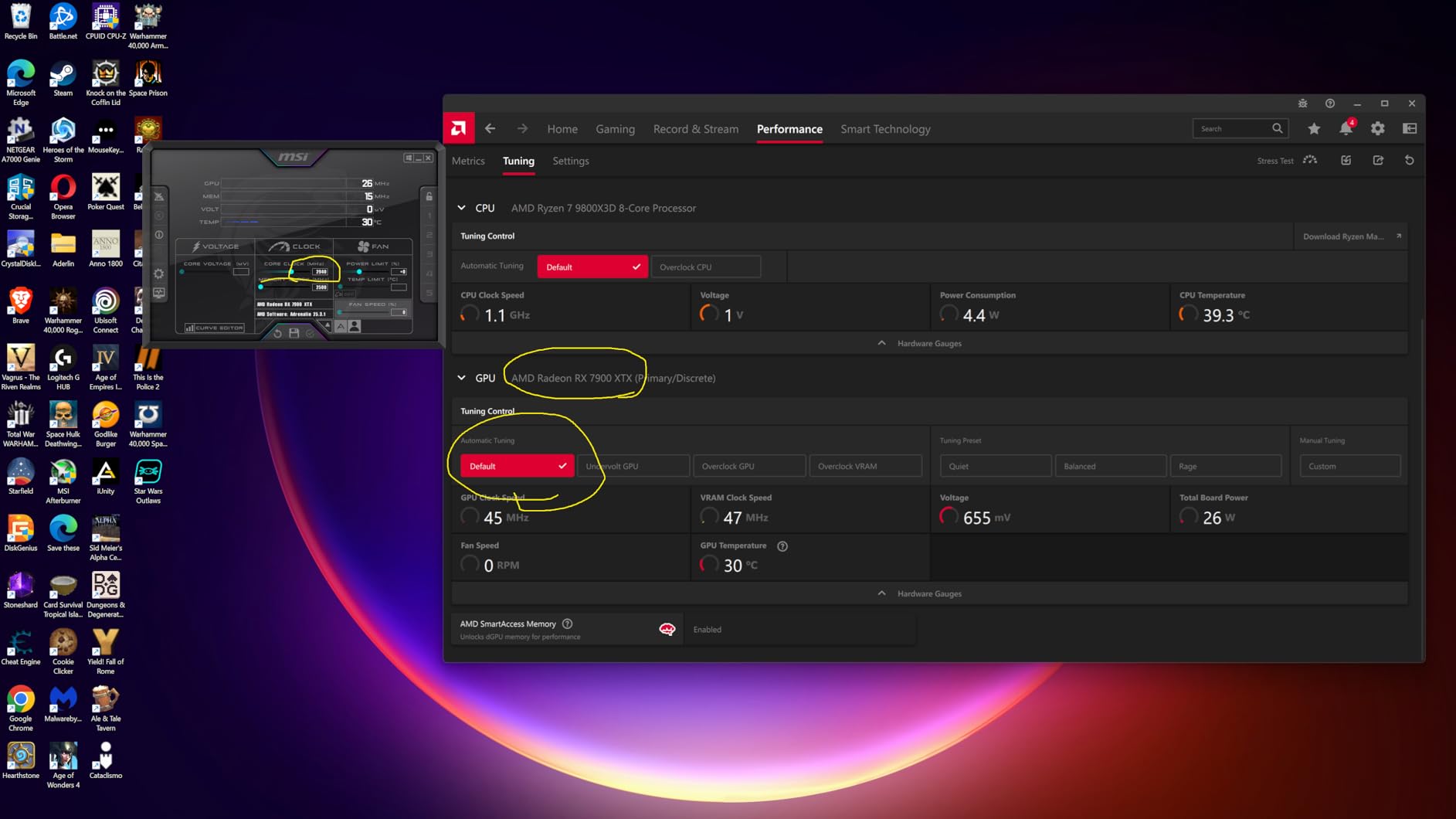
Task: Select the Balanced tuning preset
Action: click(x=1111, y=466)
